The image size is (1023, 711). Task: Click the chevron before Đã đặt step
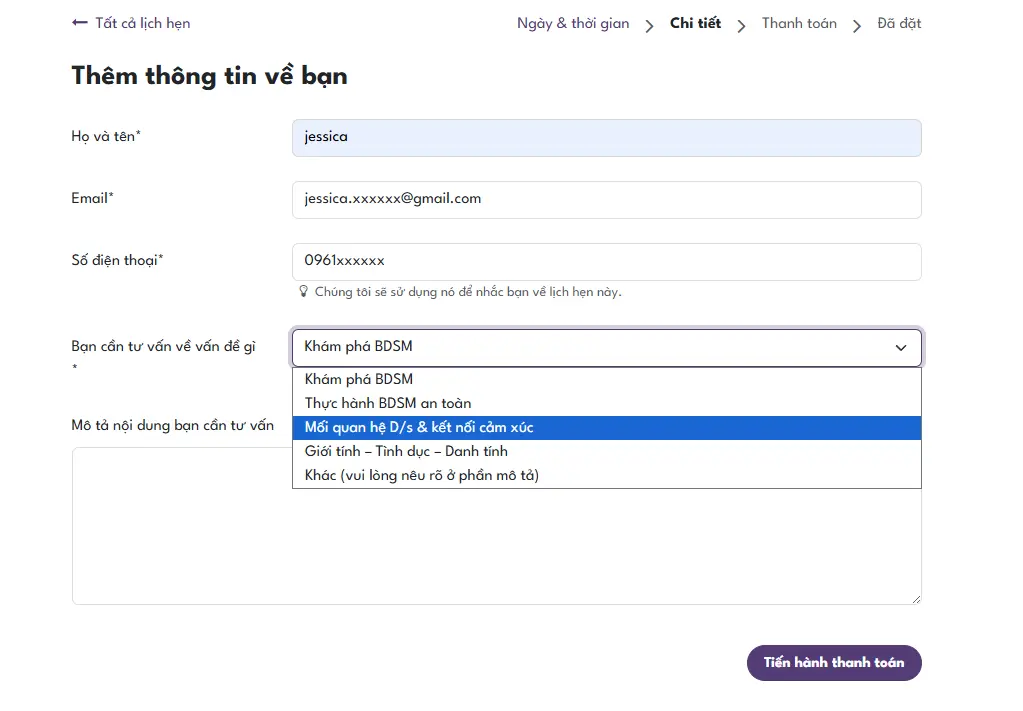coord(857,25)
